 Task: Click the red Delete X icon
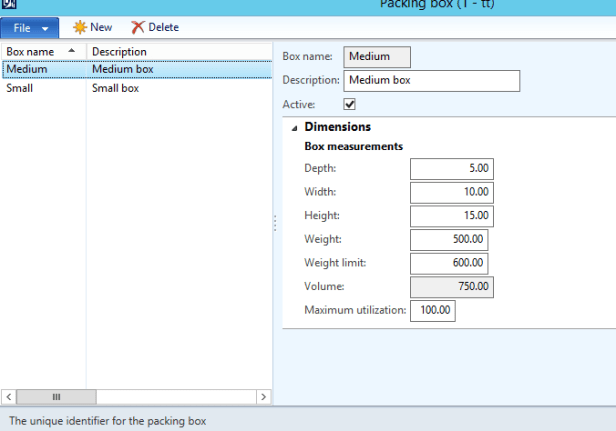coord(138,27)
